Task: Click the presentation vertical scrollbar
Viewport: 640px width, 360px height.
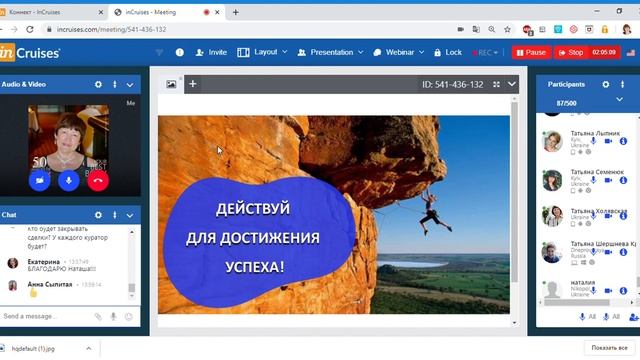Action: (x=514, y=191)
